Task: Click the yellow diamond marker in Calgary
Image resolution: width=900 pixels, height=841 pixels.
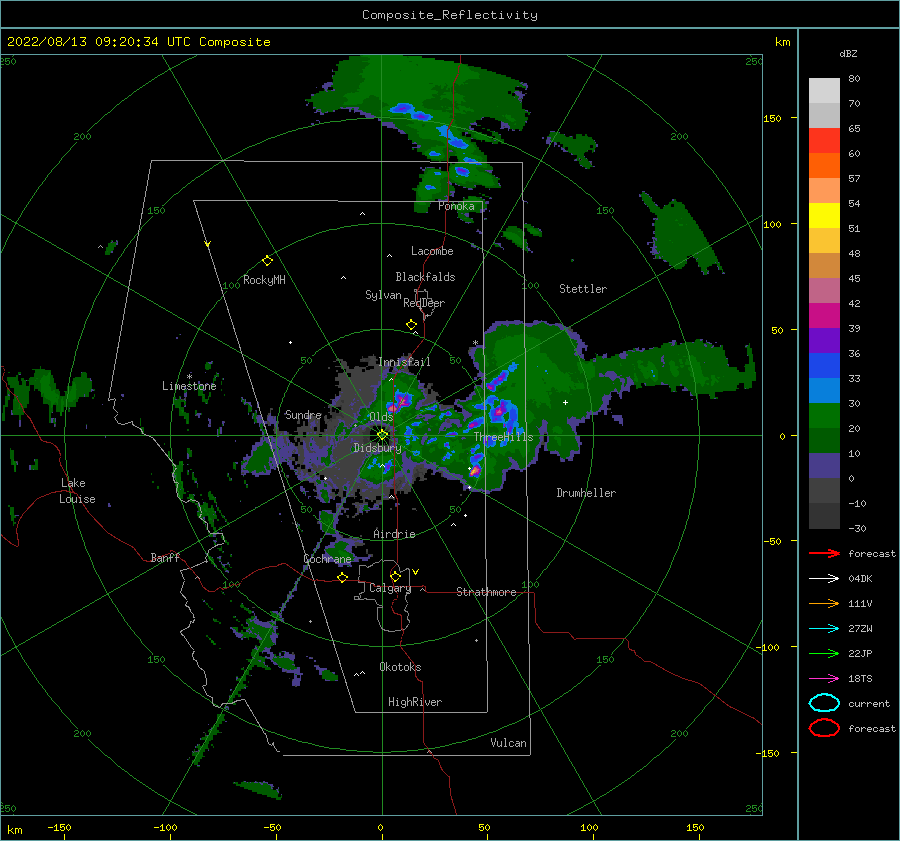Action: tap(395, 576)
